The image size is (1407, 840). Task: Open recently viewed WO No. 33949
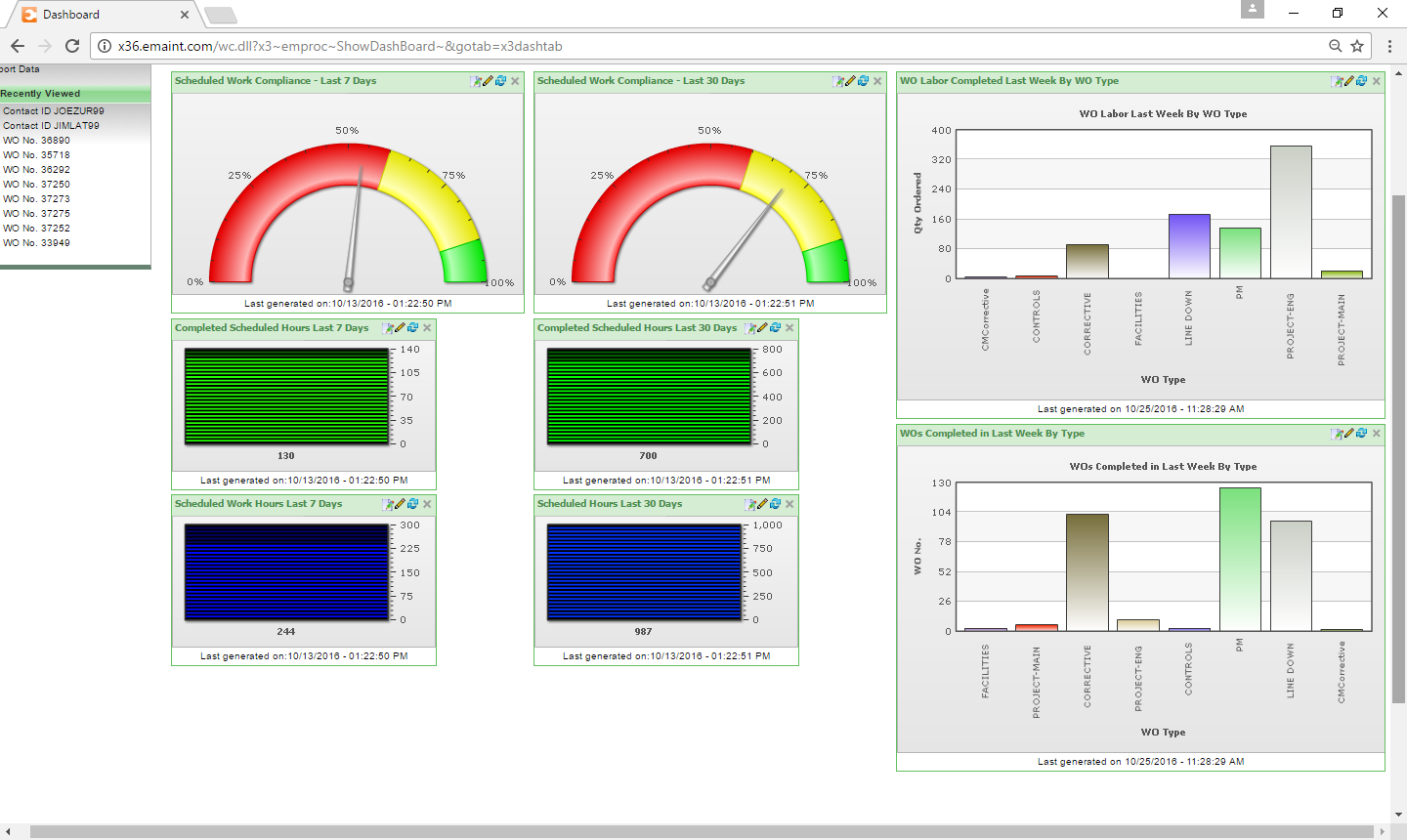[x=36, y=243]
